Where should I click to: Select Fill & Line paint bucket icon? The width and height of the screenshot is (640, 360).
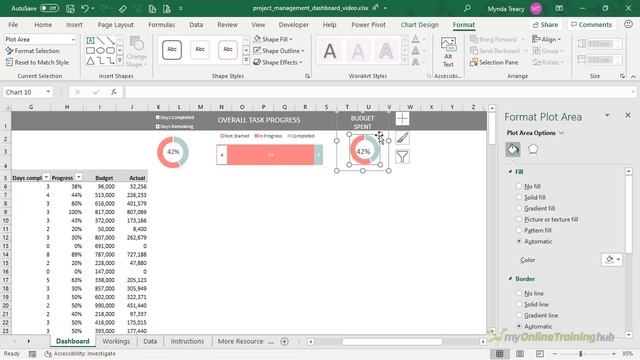tap(513, 149)
